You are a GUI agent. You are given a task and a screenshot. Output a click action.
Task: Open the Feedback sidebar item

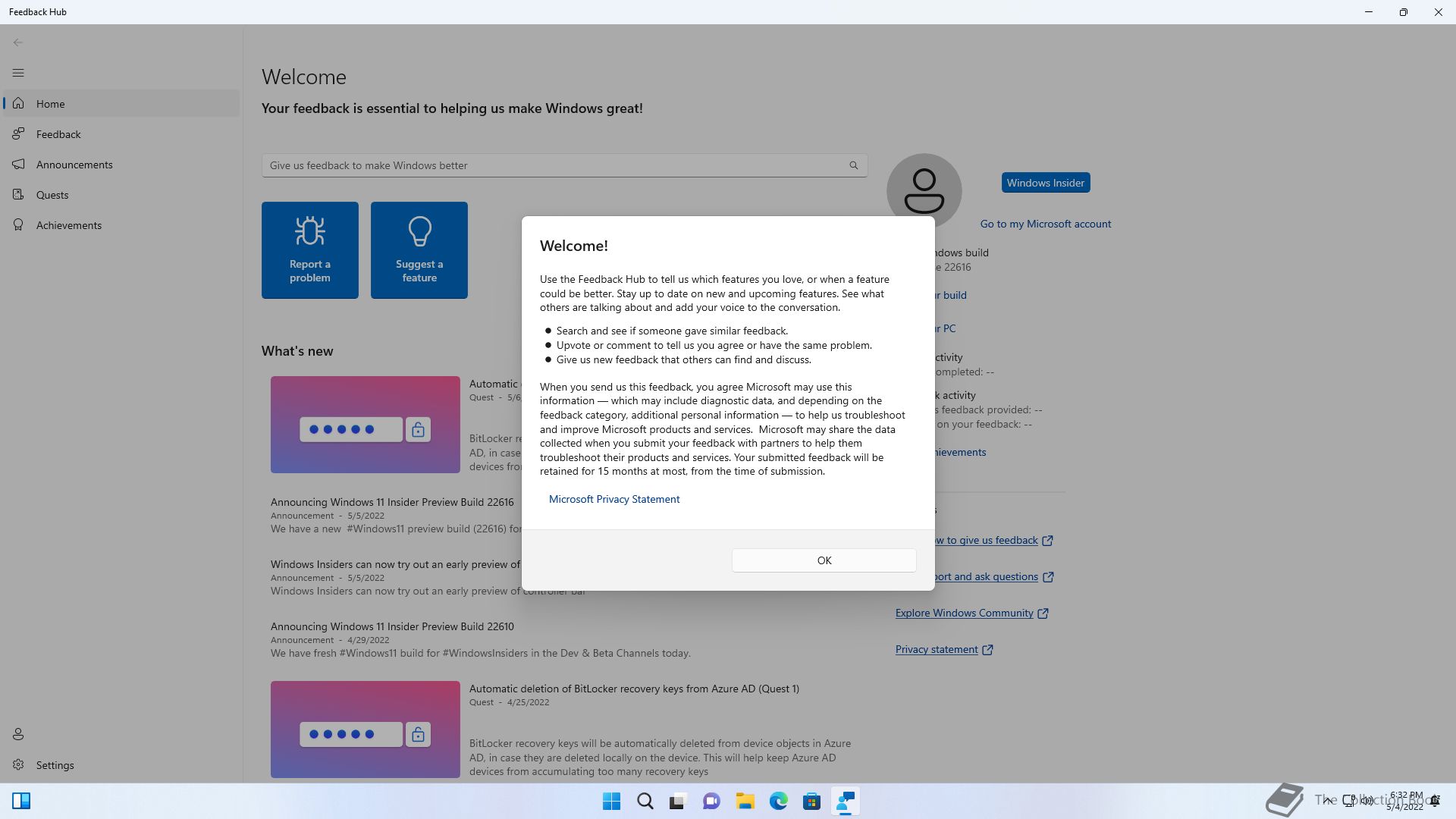tap(121, 134)
